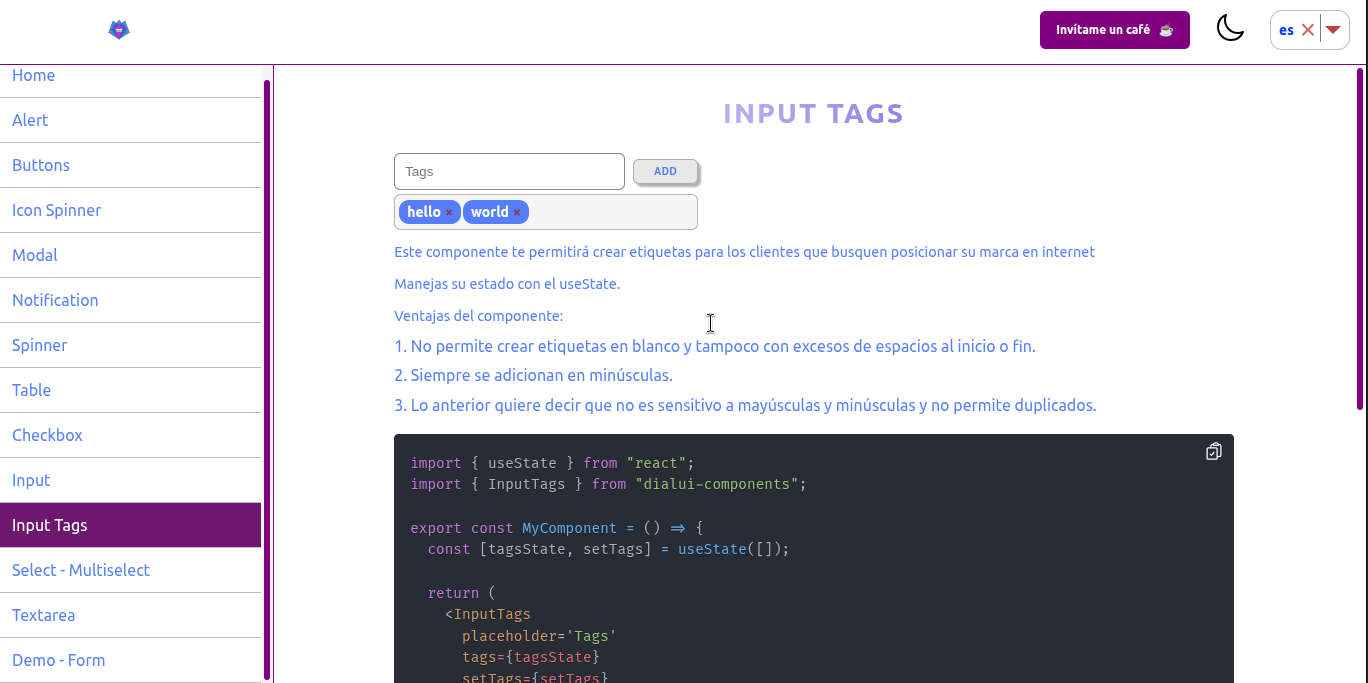Click the sidebar's purple scrollbar

[267, 380]
